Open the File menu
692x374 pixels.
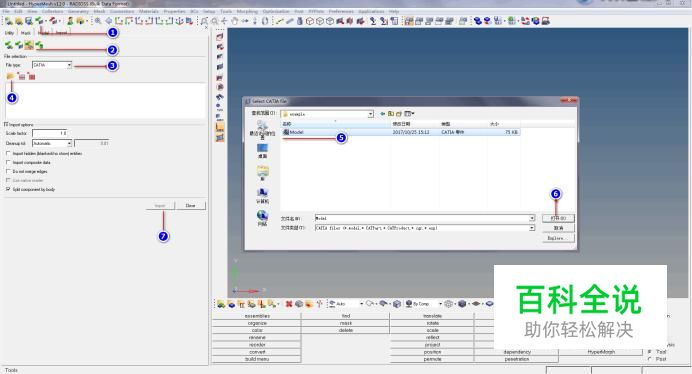coord(6,11)
